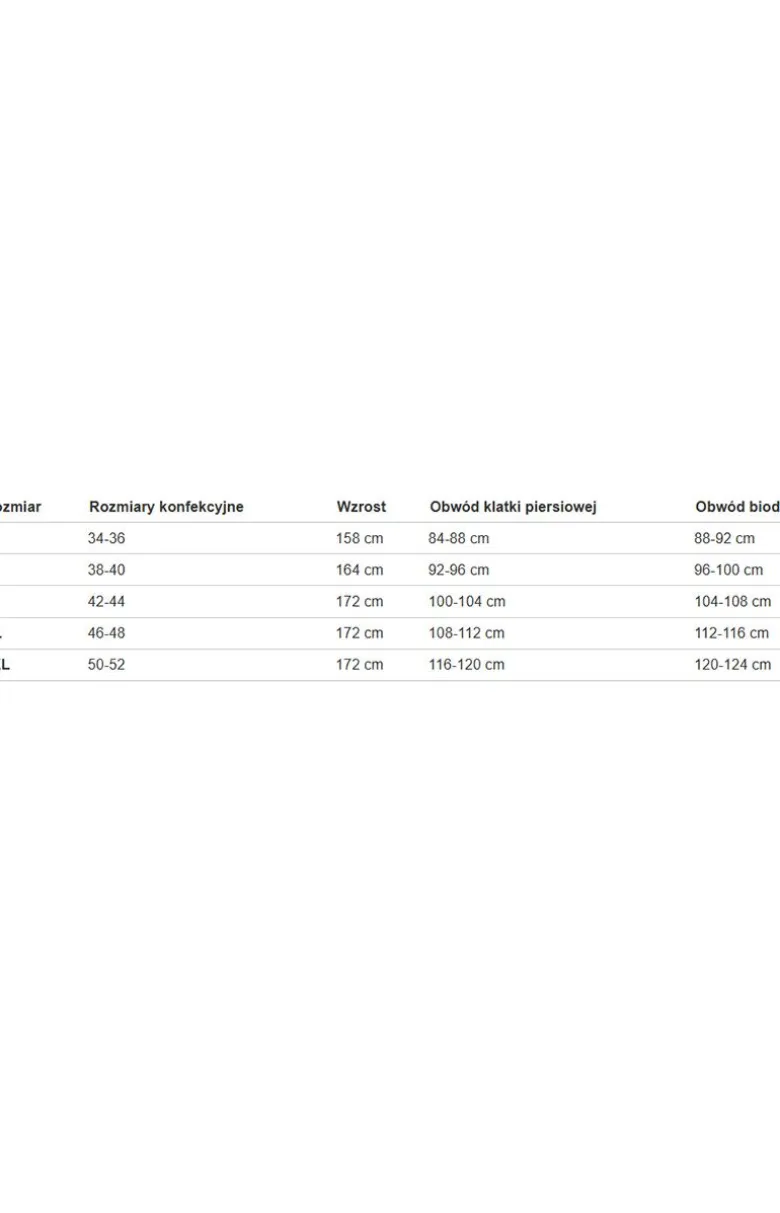Click the 96-100 cm hip value

tap(729, 570)
